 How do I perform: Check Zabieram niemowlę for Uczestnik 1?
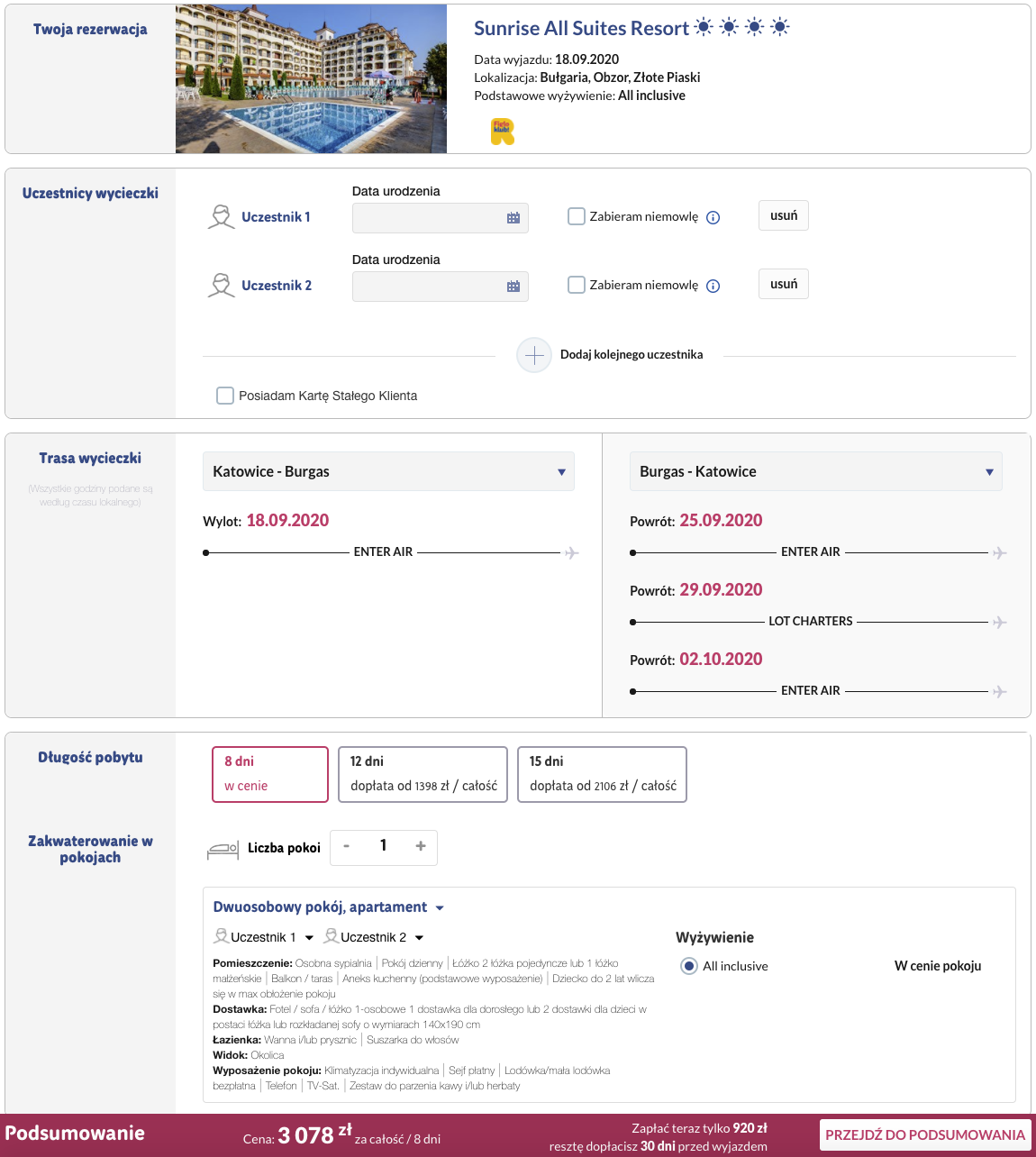coord(577,216)
